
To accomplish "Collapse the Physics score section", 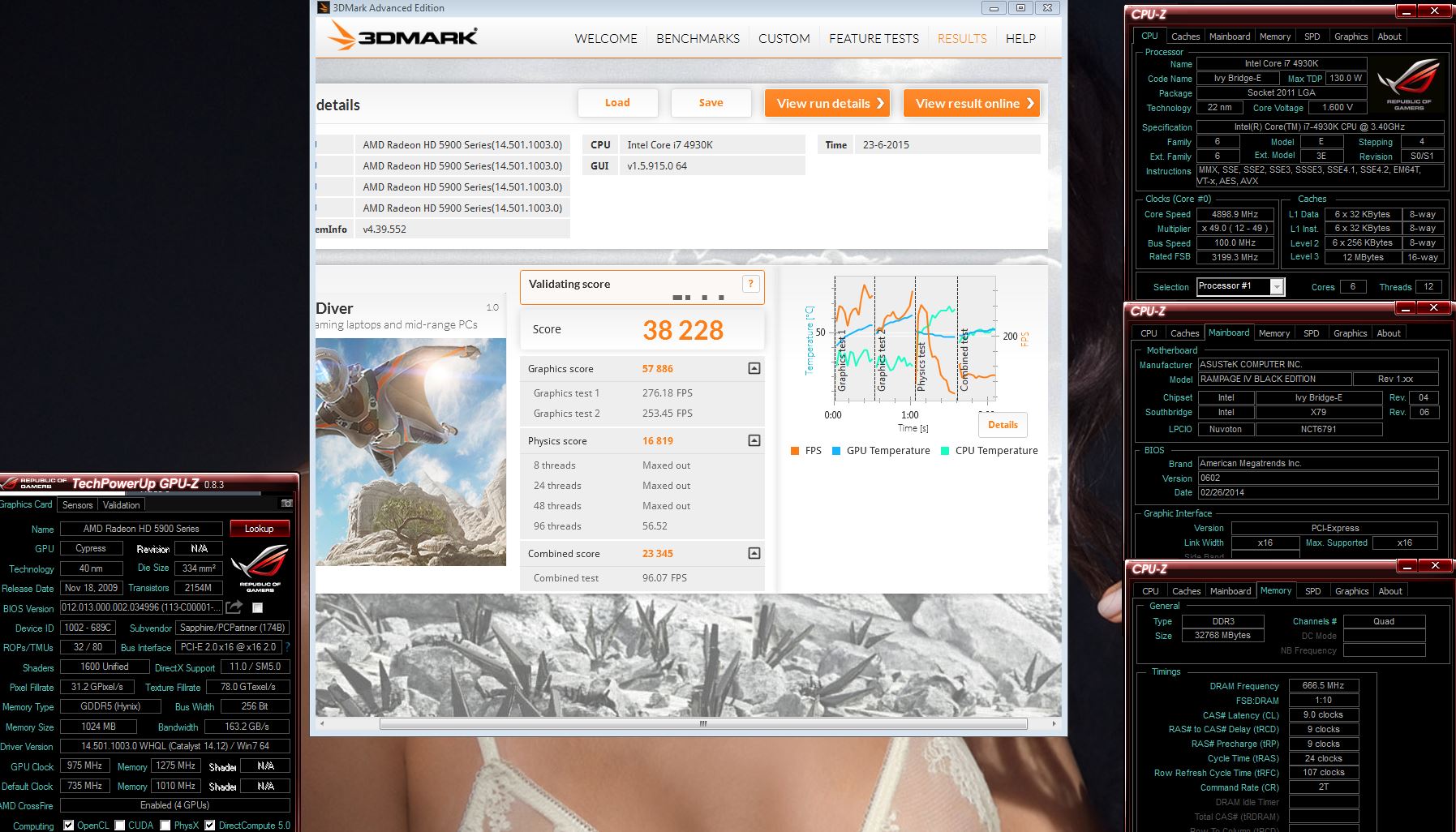I will coord(754,440).
